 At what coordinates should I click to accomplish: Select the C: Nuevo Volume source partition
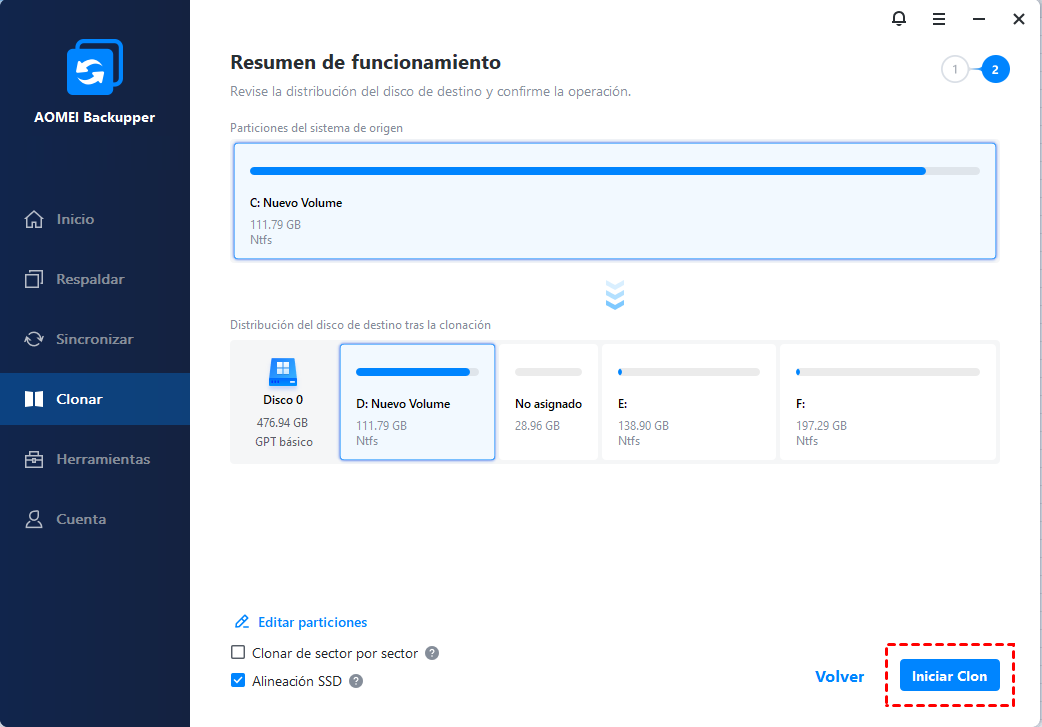615,201
